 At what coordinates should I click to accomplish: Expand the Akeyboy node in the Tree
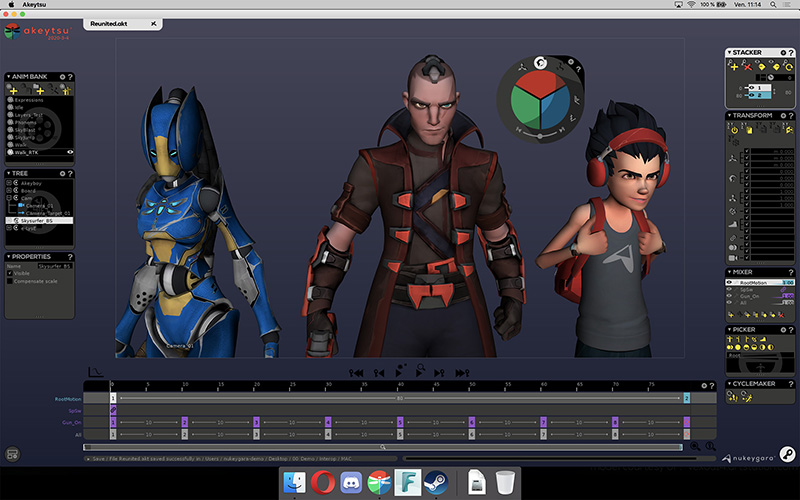(x=10, y=184)
